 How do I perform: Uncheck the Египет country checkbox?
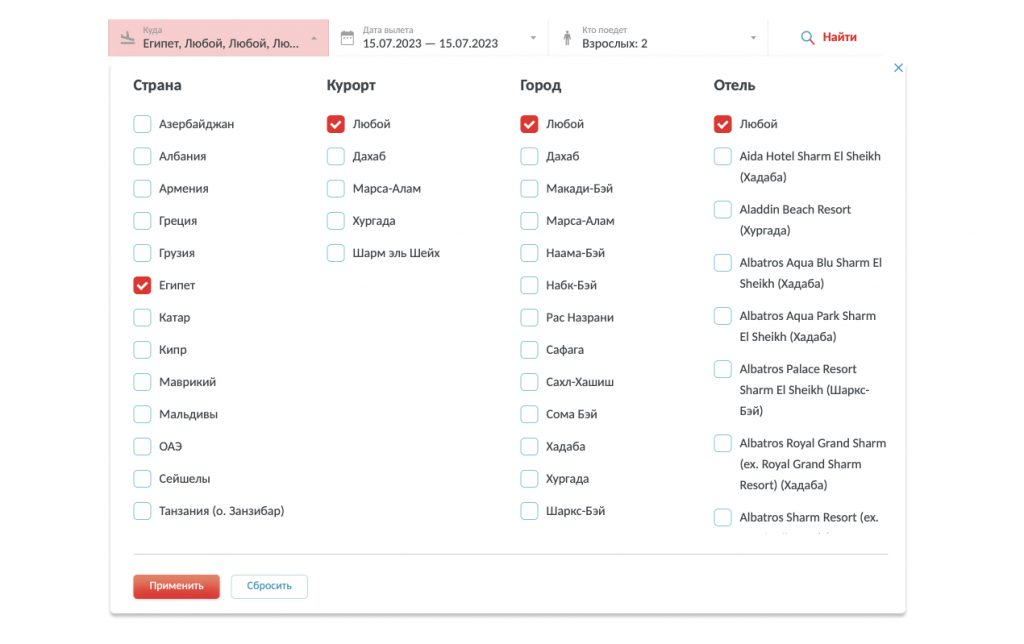pos(142,286)
